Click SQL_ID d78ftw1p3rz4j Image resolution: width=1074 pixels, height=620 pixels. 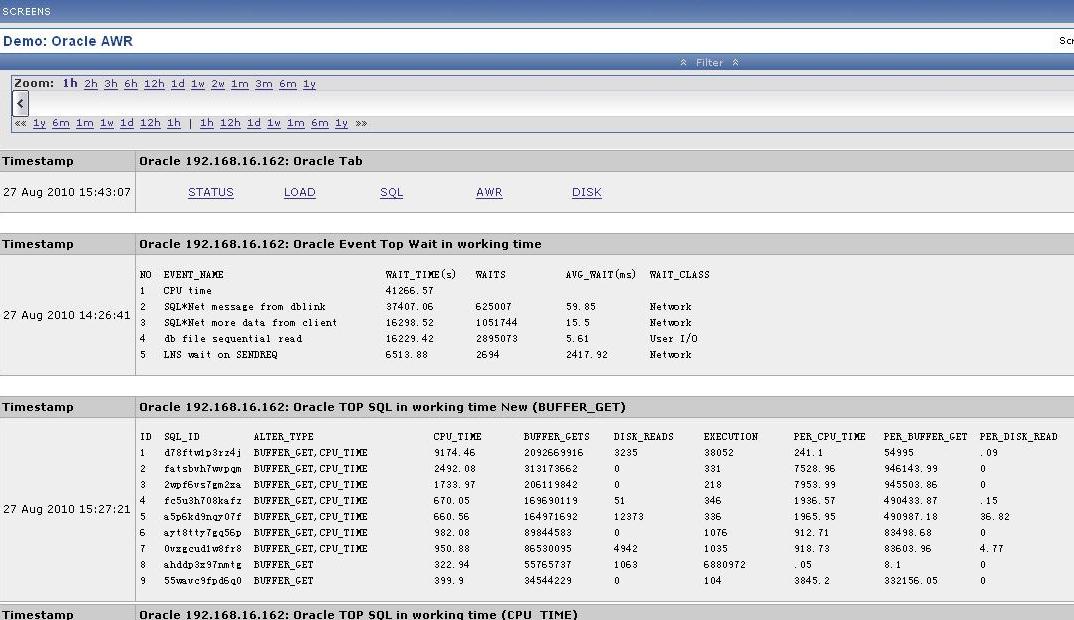click(203, 453)
